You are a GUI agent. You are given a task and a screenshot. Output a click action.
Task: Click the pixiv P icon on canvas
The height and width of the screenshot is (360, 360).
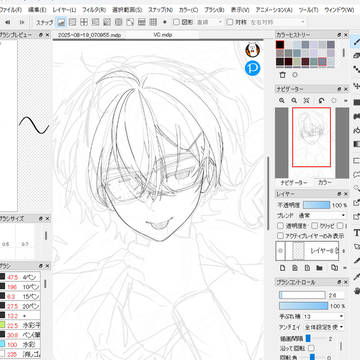point(253,68)
